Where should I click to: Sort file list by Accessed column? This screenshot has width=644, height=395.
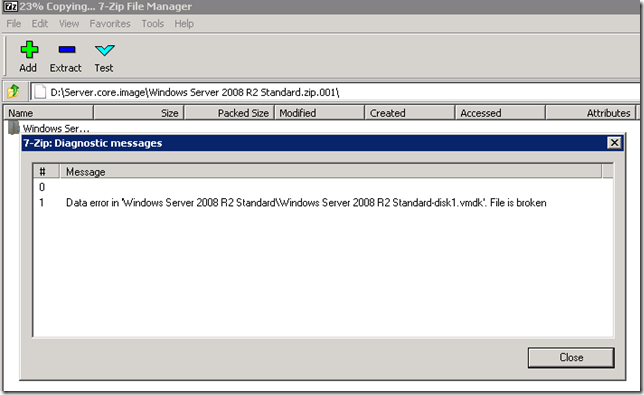[x=500, y=113]
